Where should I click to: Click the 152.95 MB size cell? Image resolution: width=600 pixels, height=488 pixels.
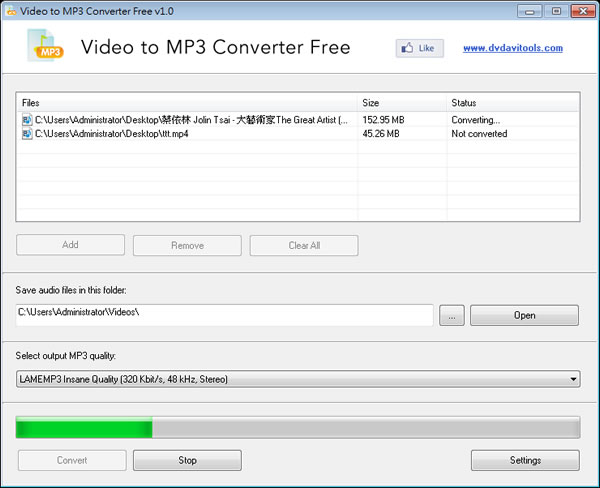click(383, 120)
